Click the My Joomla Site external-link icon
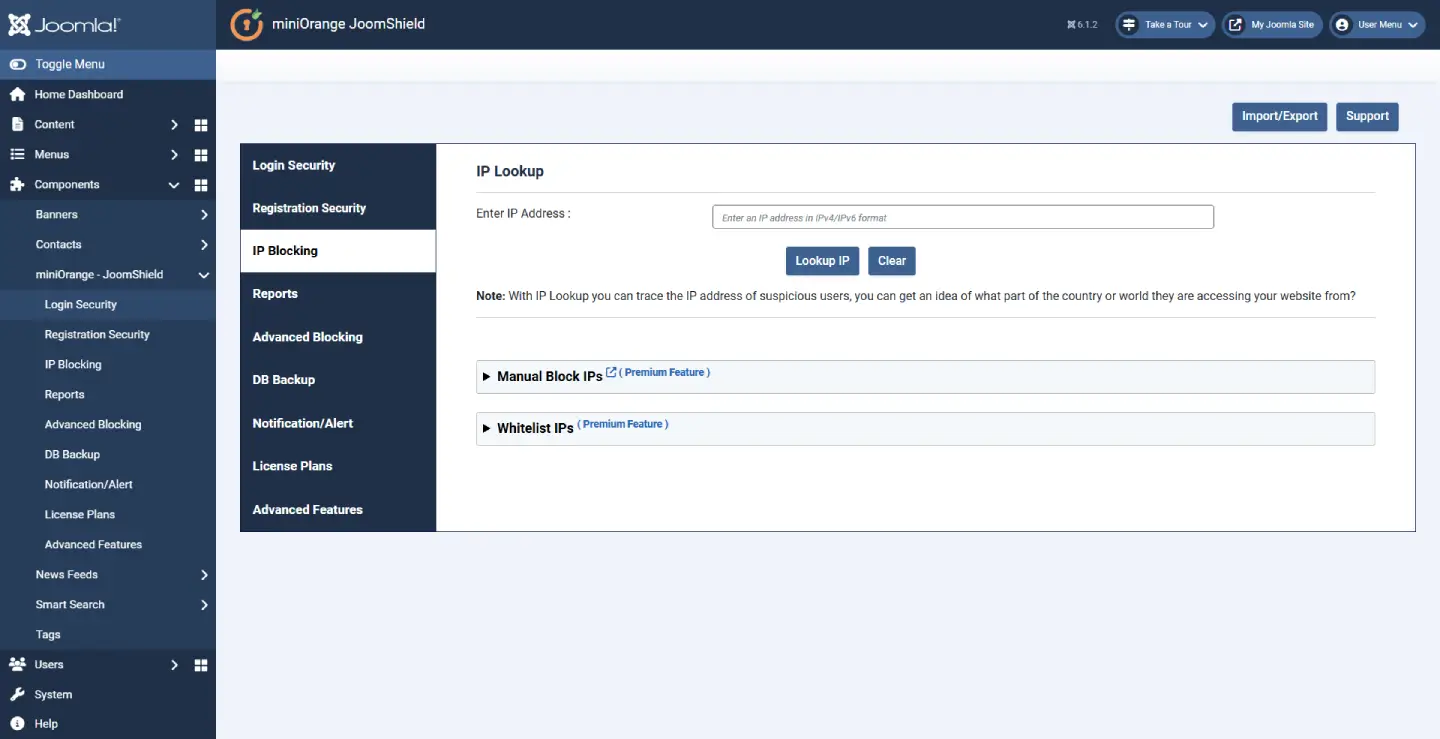The image size is (1440, 739). coord(1236,25)
